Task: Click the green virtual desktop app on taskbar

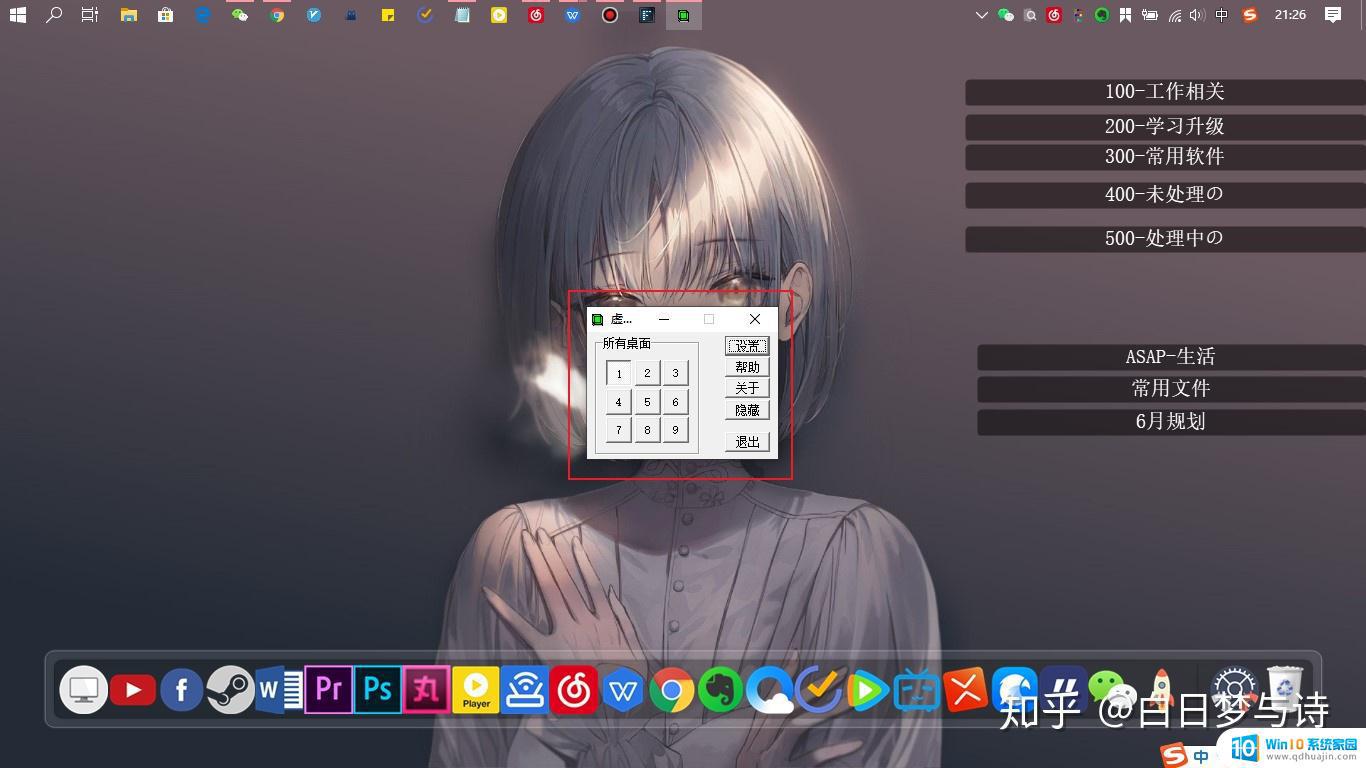Action: tap(684, 15)
